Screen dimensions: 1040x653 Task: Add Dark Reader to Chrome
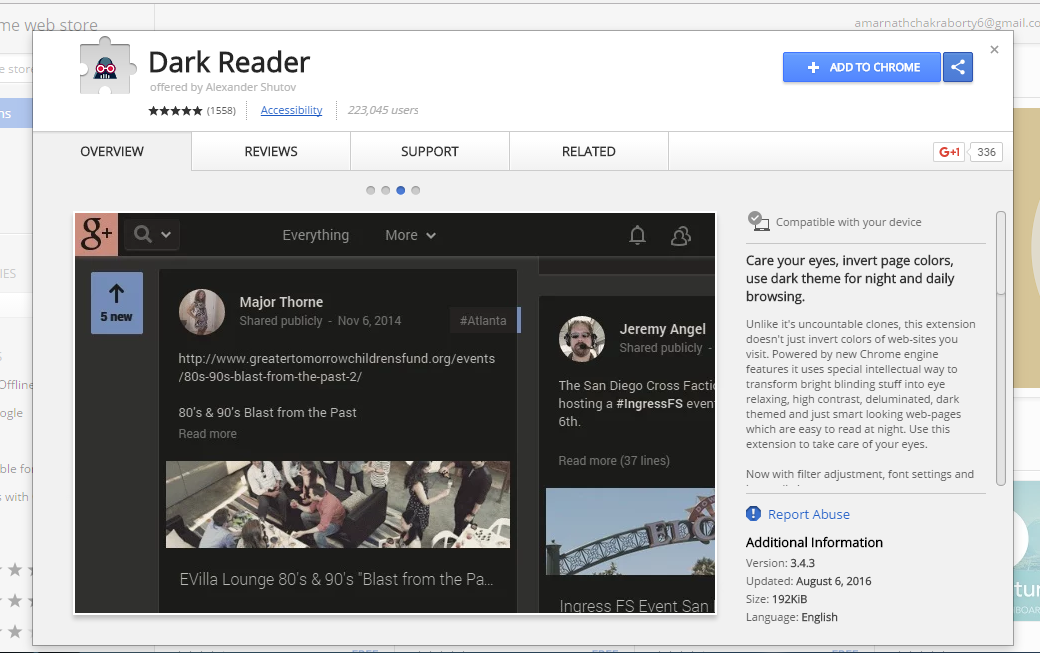tap(862, 67)
